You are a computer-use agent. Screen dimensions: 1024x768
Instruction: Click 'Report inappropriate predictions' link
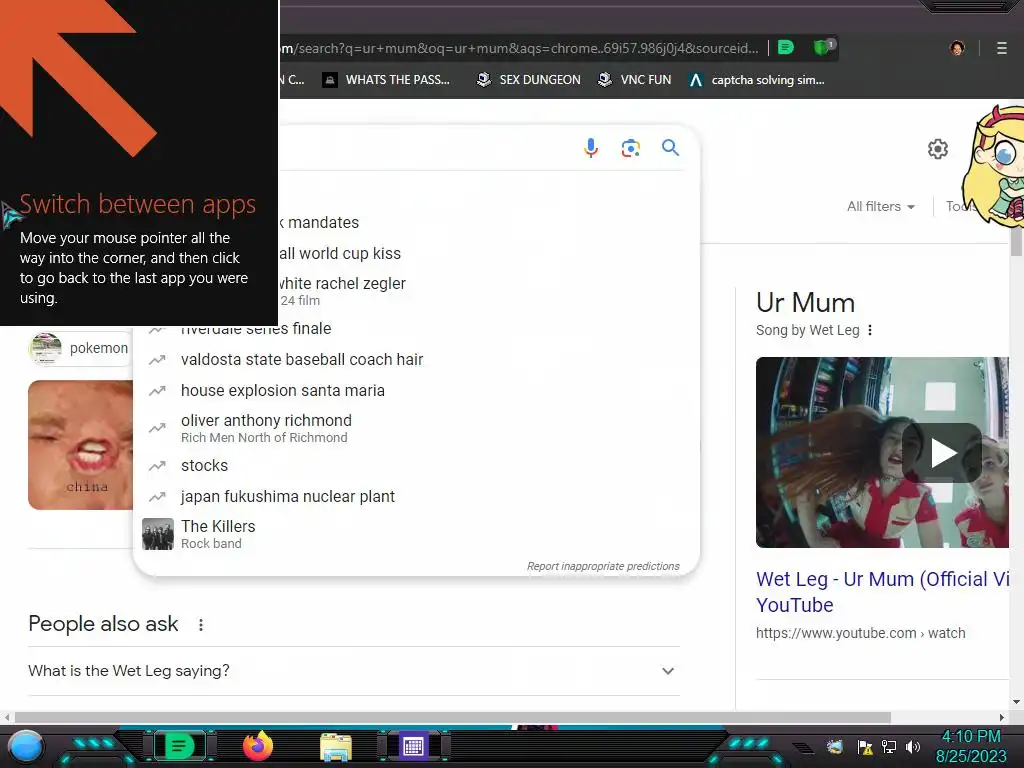pyautogui.click(x=603, y=566)
